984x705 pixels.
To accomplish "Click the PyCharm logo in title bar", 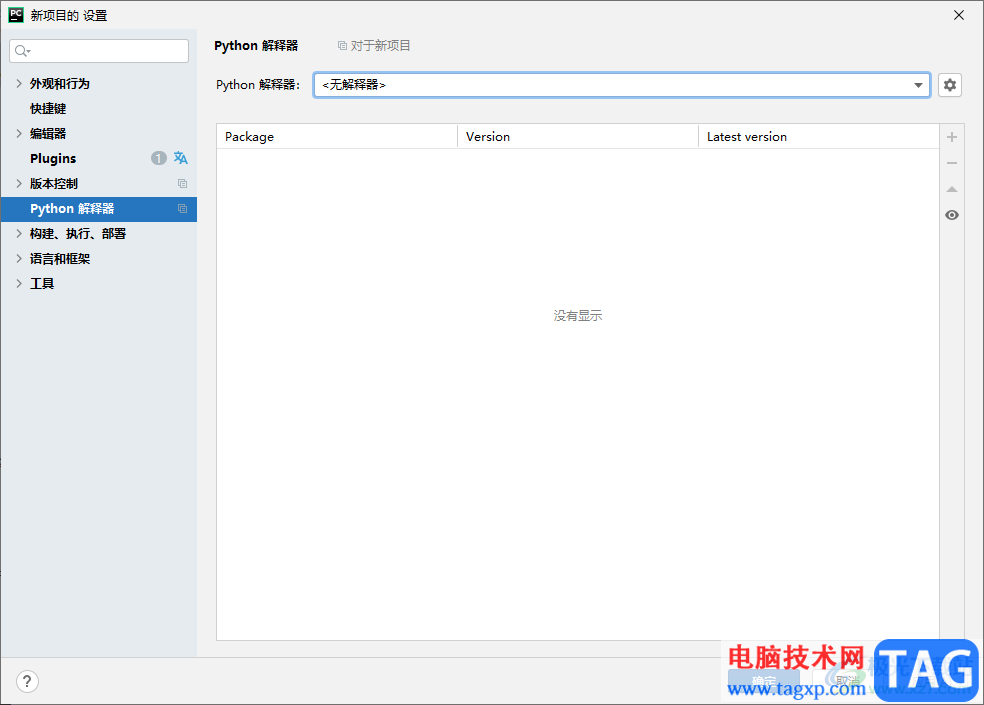I will [16, 15].
